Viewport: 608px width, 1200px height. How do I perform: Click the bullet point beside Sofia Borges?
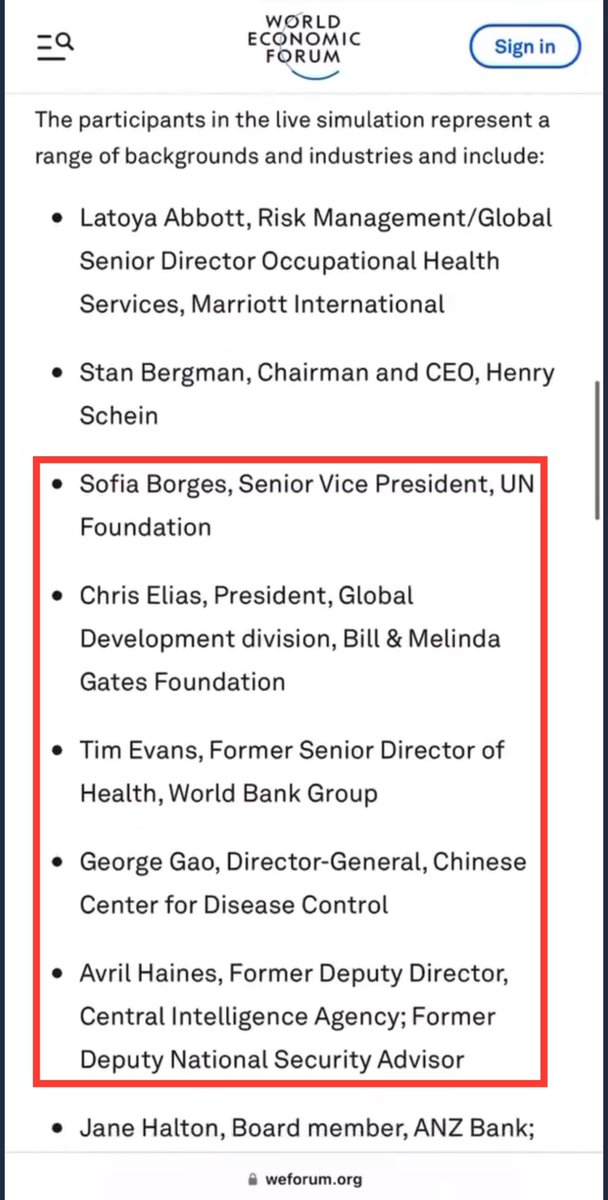click(61, 484)
